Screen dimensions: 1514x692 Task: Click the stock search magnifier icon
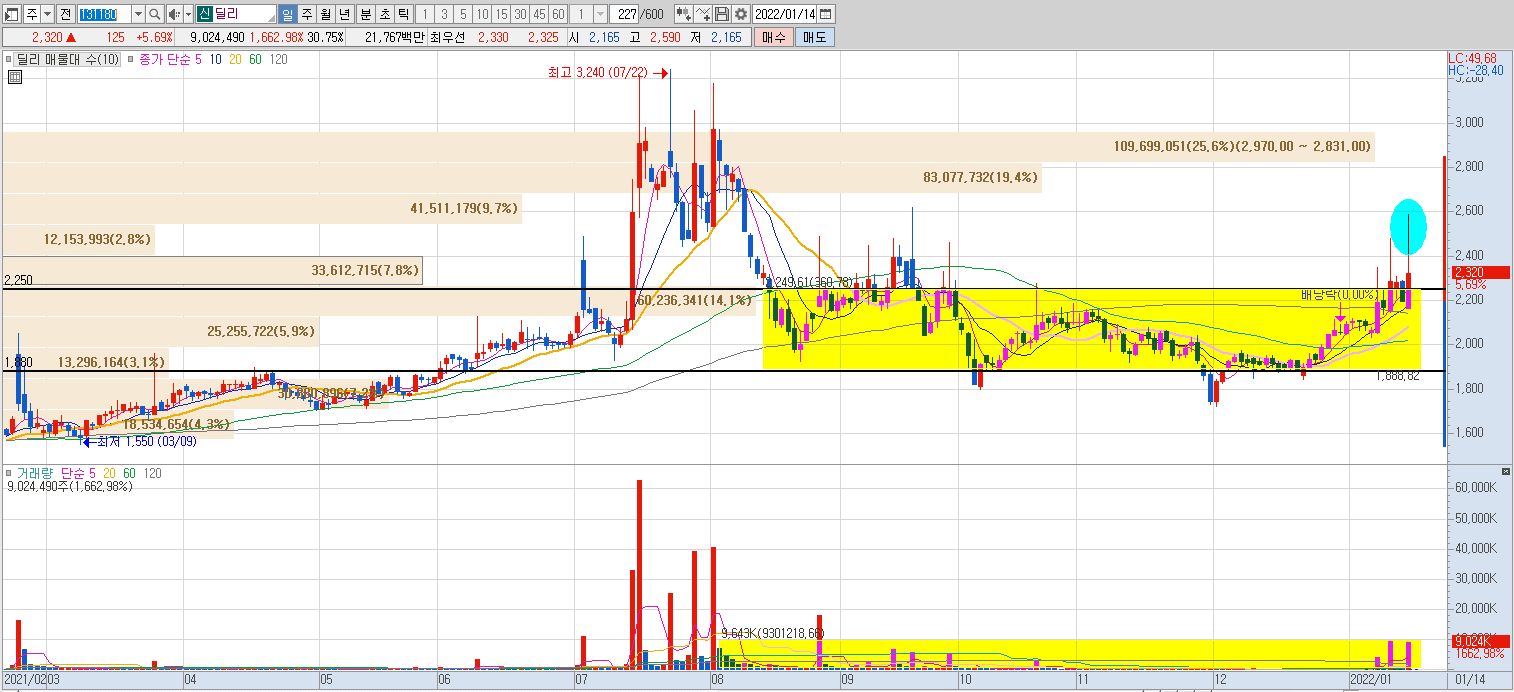155,14
